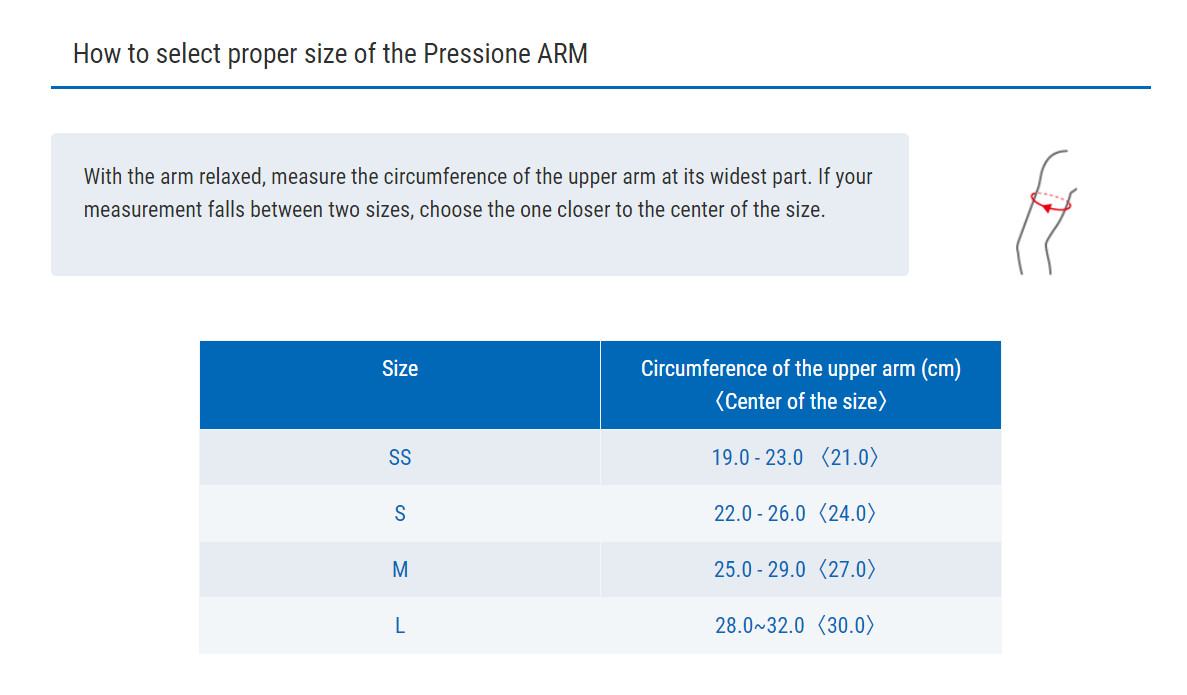Click the 〈24.0〉 center value
Viewport: 1187px width, 695px height.
point(847,513)
